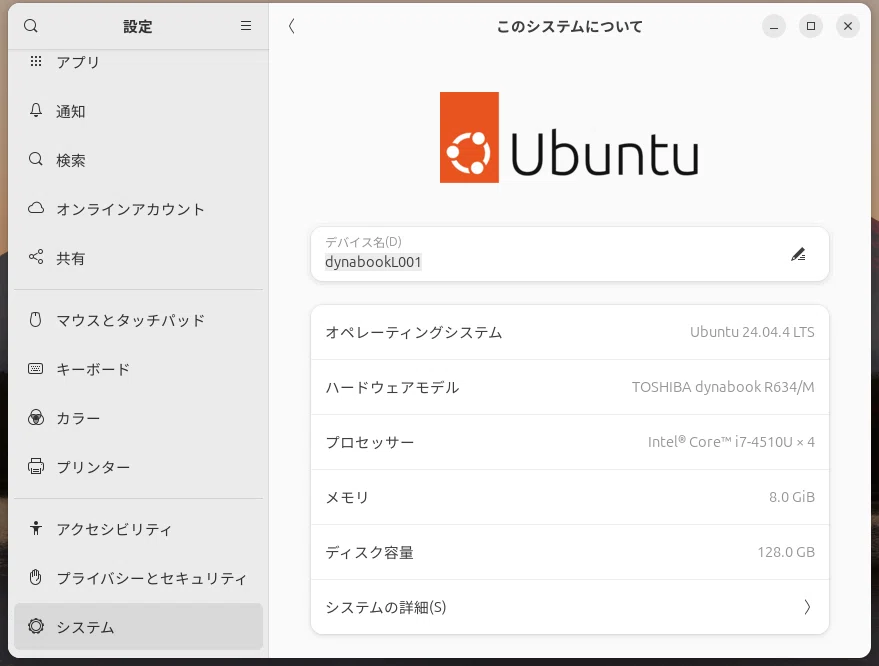Image resolution: width=879 pixels, height=666 pixels.
Task: Click the プロセッサー label
Action: coord(370,442)
